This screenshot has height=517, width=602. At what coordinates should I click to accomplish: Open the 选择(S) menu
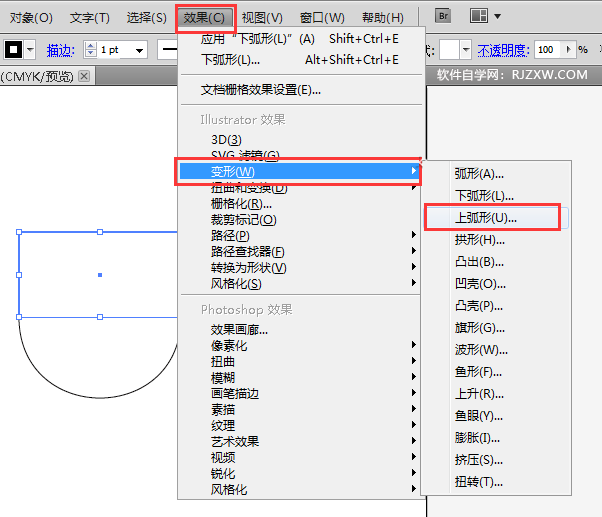pos(147,18)
